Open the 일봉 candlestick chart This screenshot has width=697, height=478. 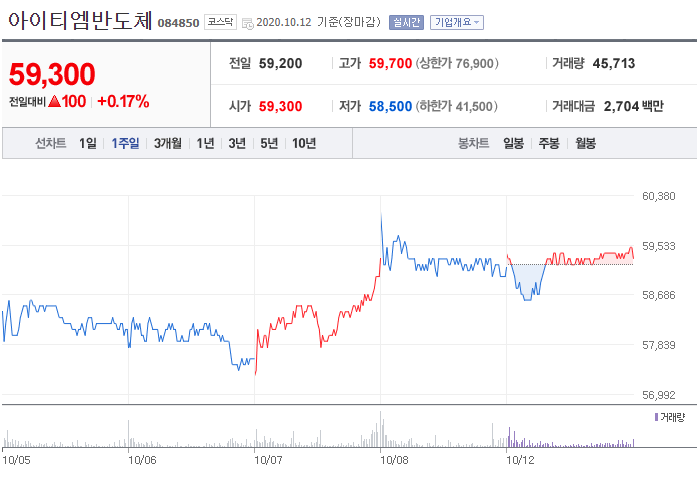click(x=513, y=143)
